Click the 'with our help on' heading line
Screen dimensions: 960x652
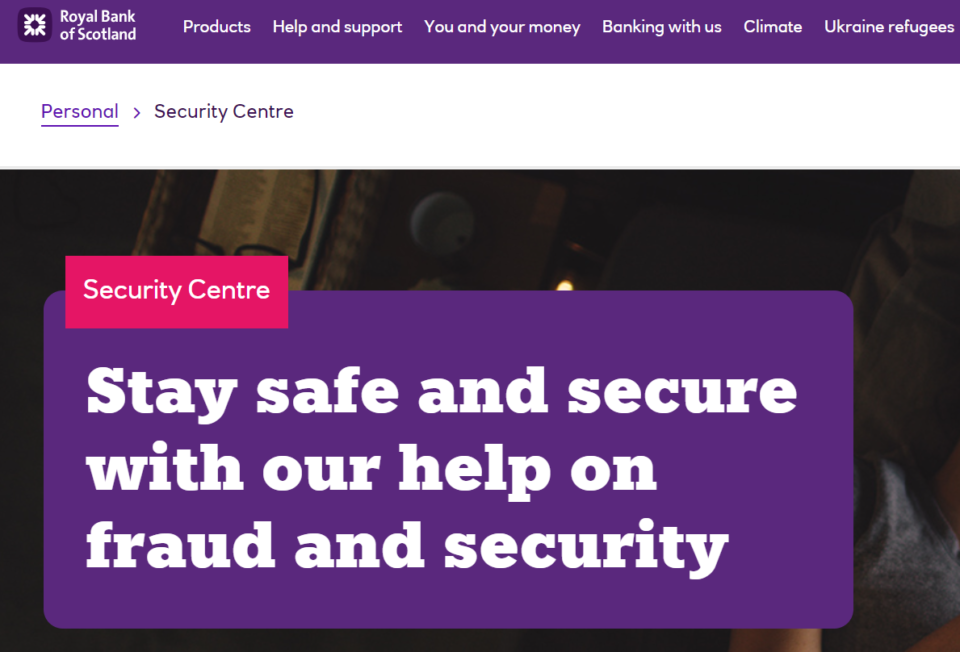click(x=371, y=470)
